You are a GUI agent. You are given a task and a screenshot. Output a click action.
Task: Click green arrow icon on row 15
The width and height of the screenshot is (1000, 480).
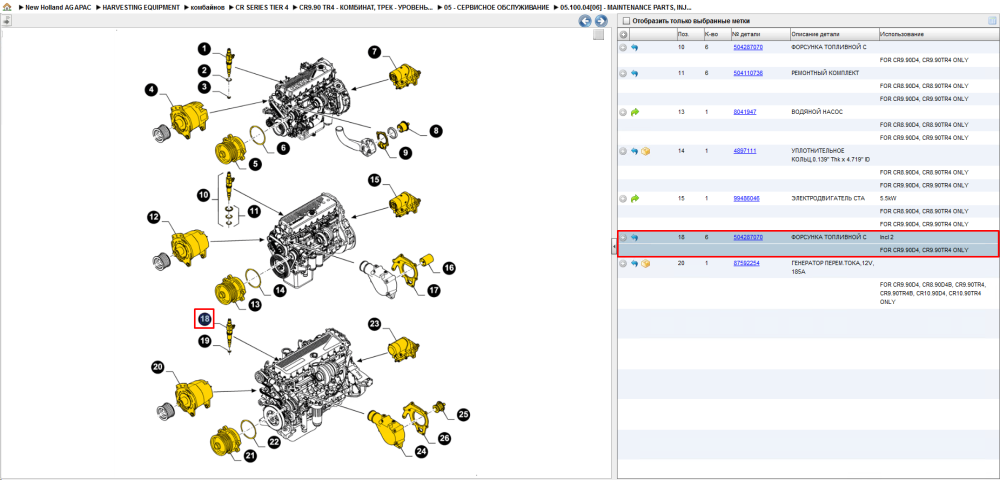tap(635, 199)
